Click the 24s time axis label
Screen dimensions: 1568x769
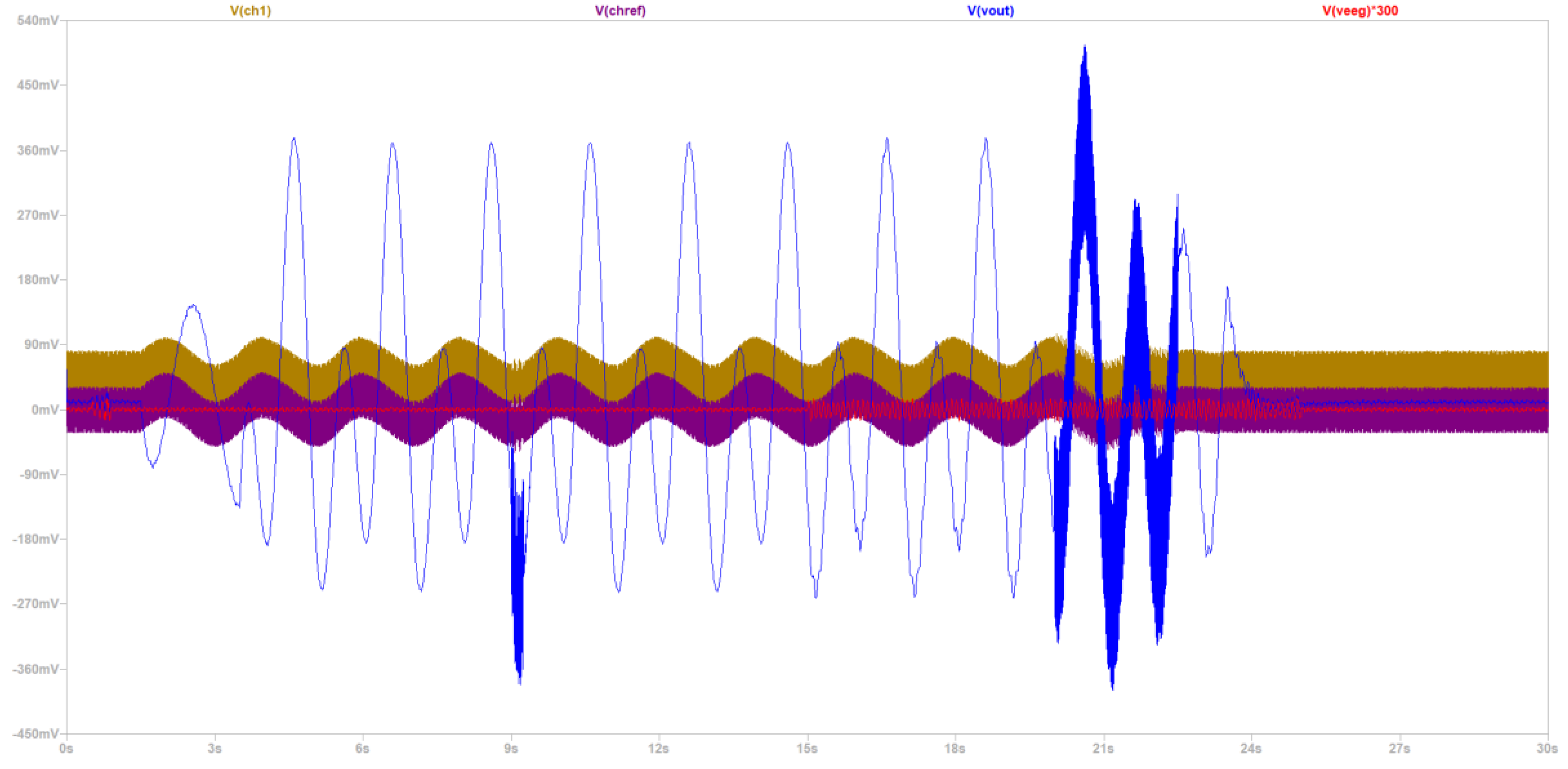click(x=1251, y=749)
